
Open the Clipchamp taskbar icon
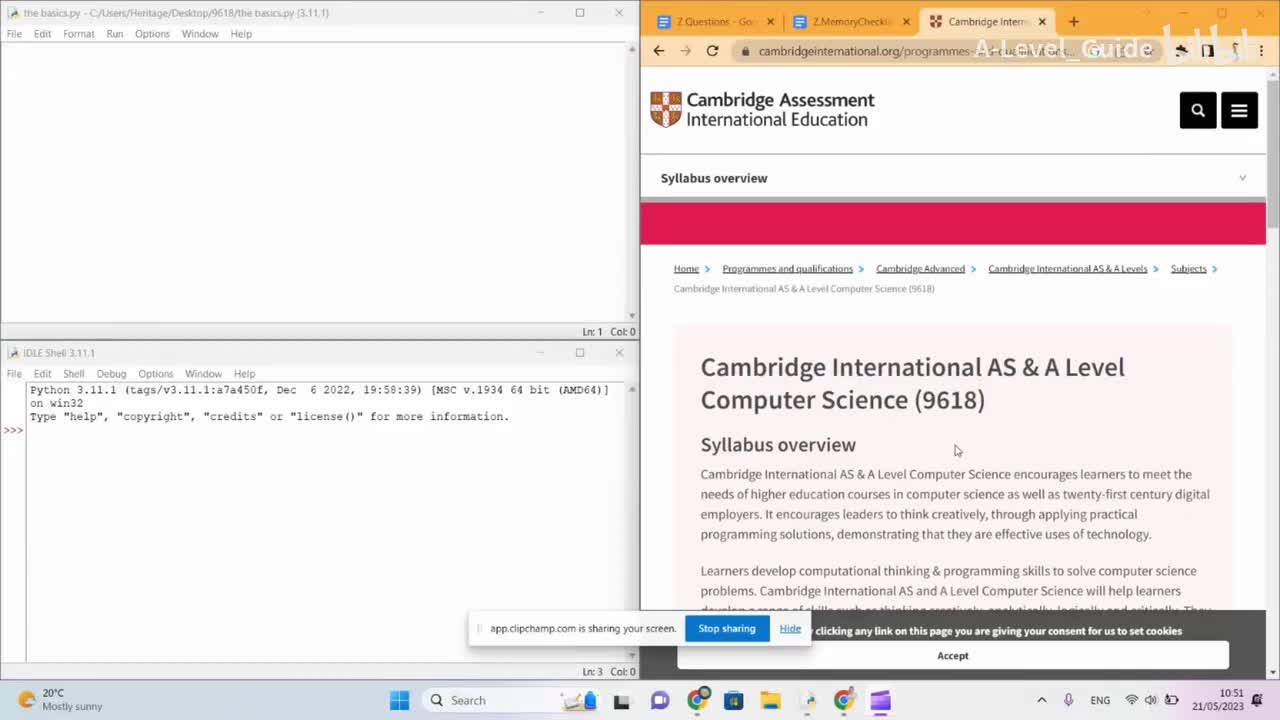(880, 700)
